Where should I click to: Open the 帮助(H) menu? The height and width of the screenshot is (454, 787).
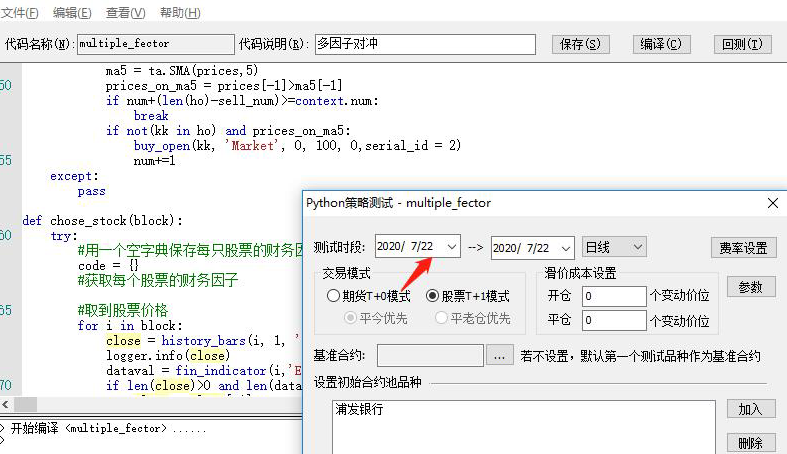click(x=180, y=13)
